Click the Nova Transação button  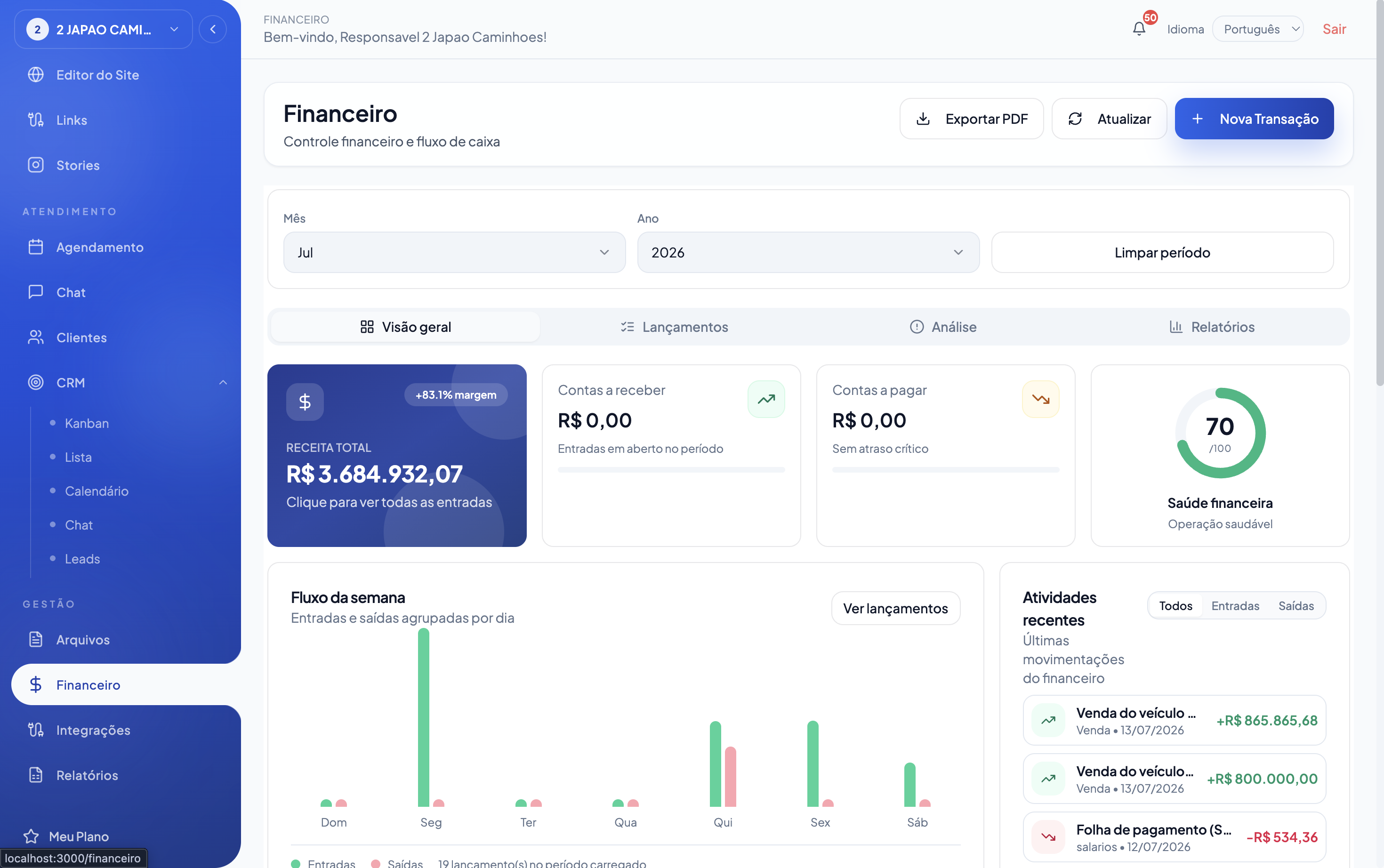(x=1254, y=119)
